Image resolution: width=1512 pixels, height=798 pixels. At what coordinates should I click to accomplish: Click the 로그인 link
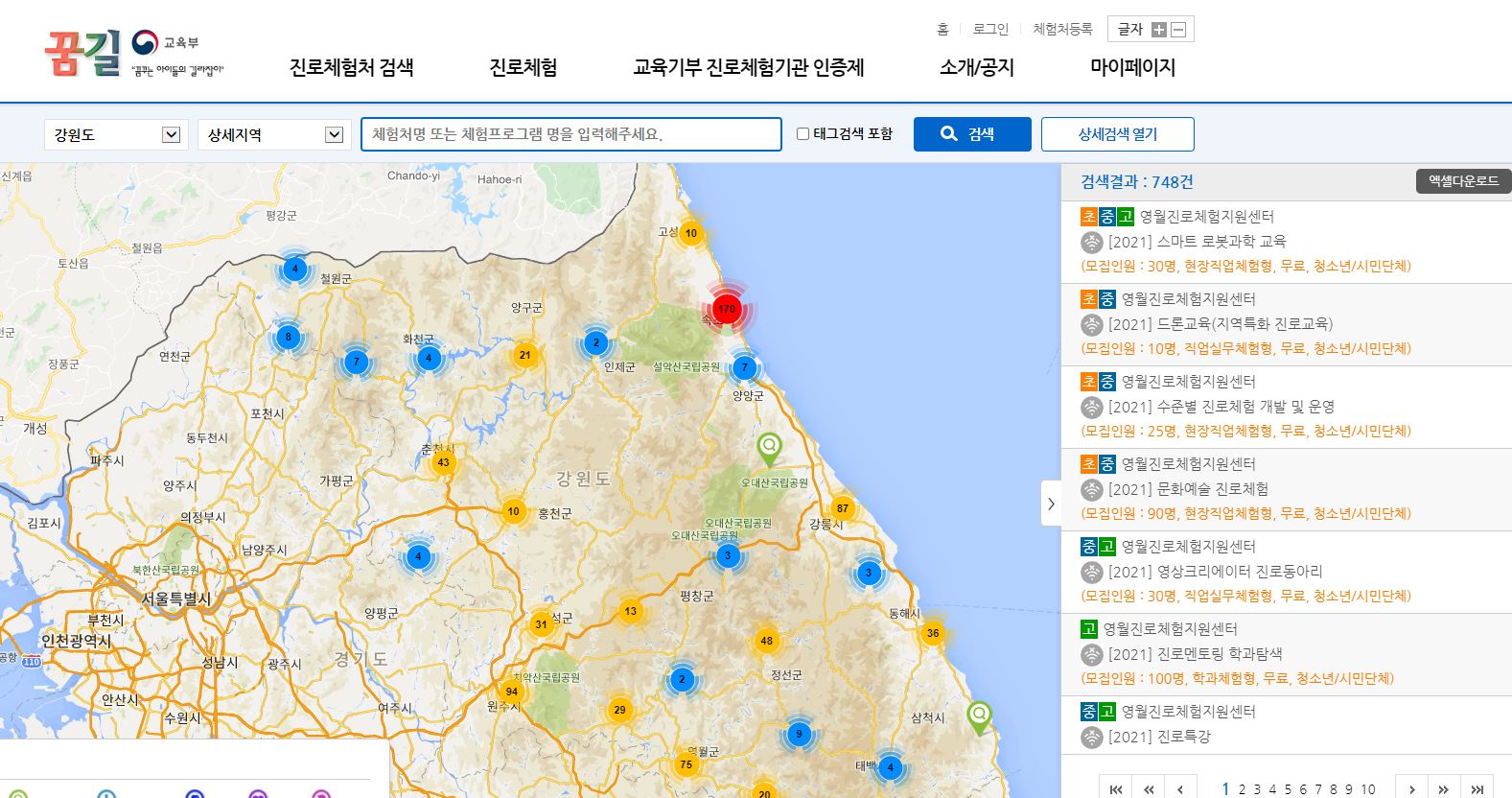click(990, 30)
